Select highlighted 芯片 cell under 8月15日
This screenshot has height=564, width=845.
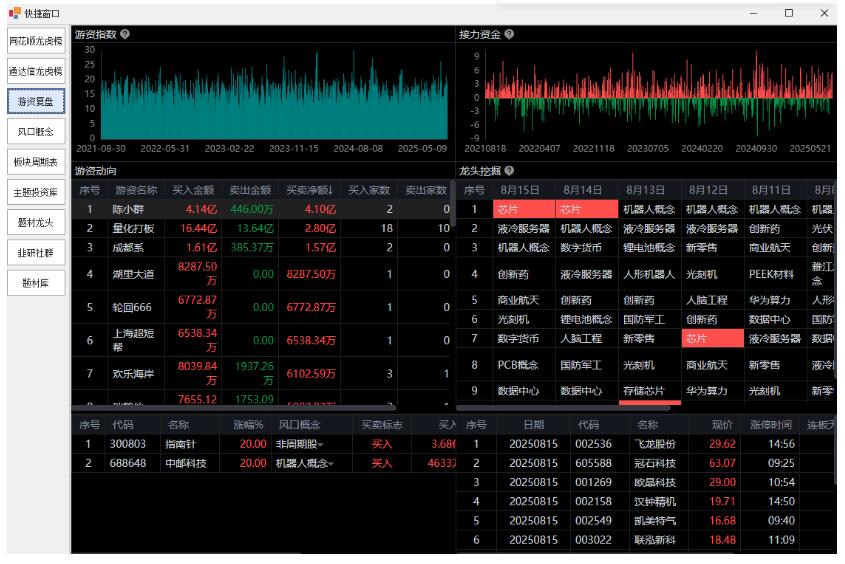(x=524, y=209)
